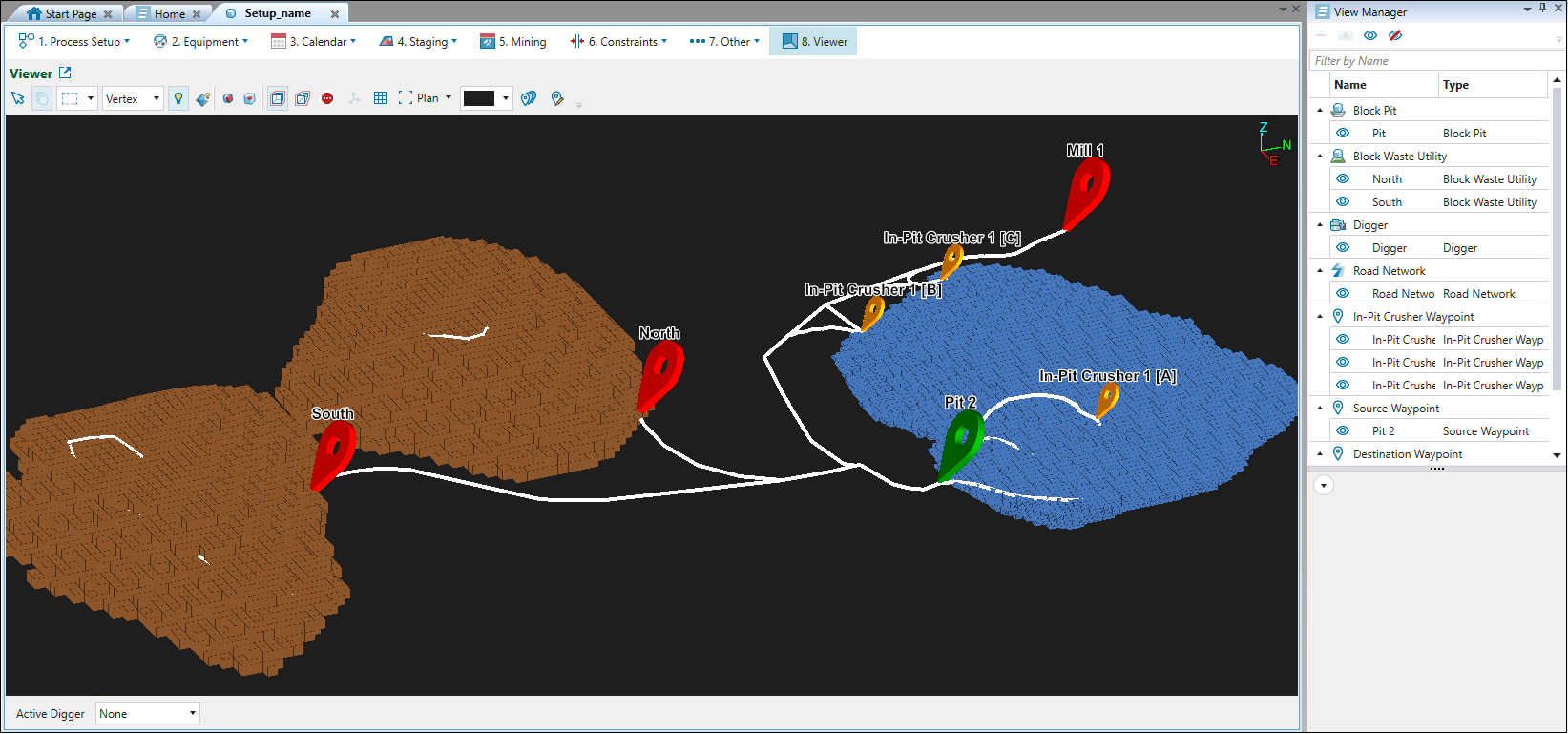Toggle visibility of South Block Waste Utility

click(1343, 201)
